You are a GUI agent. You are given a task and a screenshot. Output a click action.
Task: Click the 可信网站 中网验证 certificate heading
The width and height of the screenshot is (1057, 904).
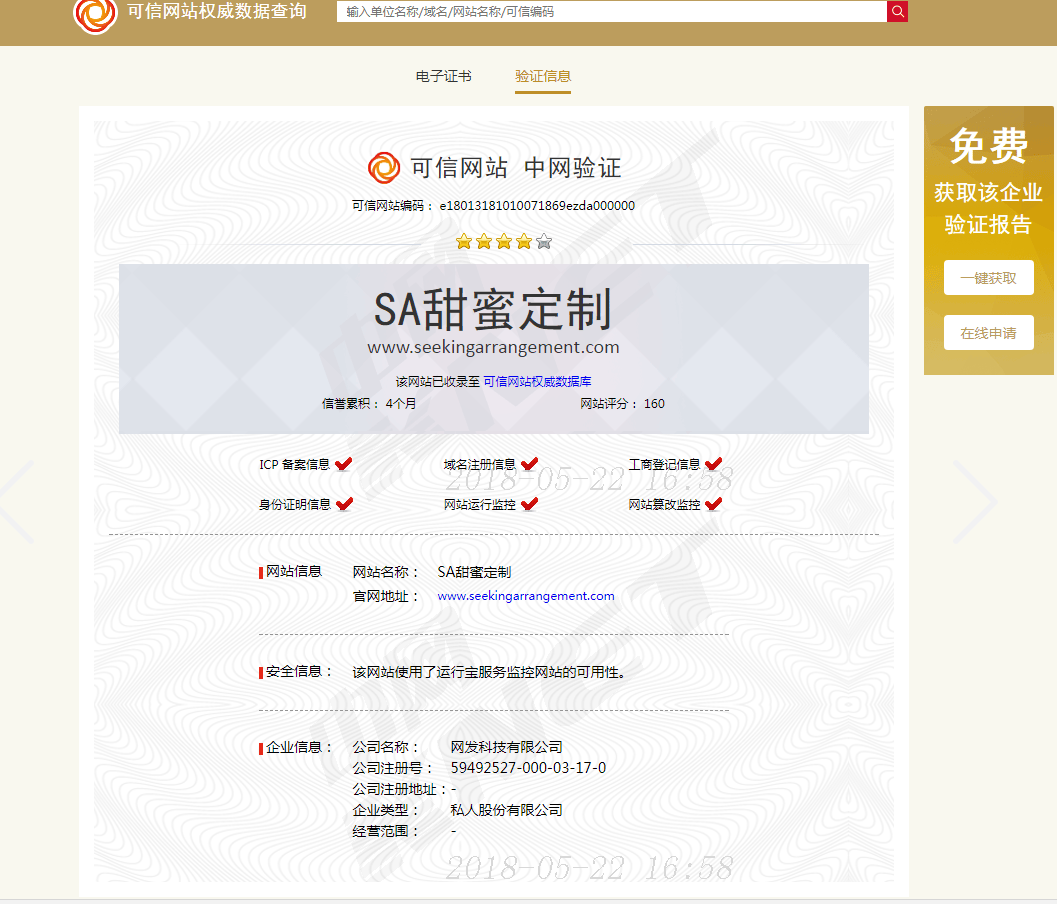[x=516, y=168]
